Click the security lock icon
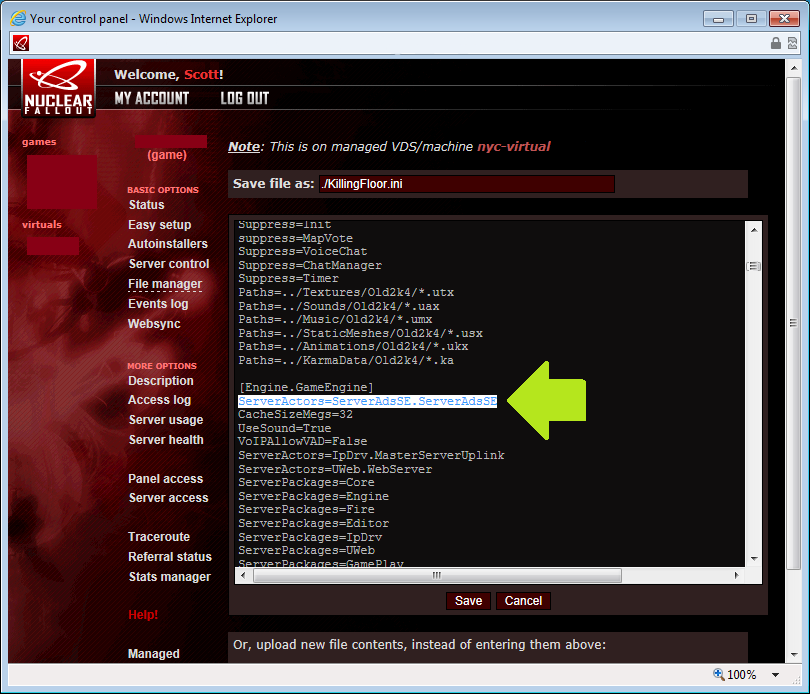This screenshot has width=810, height=694. pyautogui.click(x=775, y=43)
